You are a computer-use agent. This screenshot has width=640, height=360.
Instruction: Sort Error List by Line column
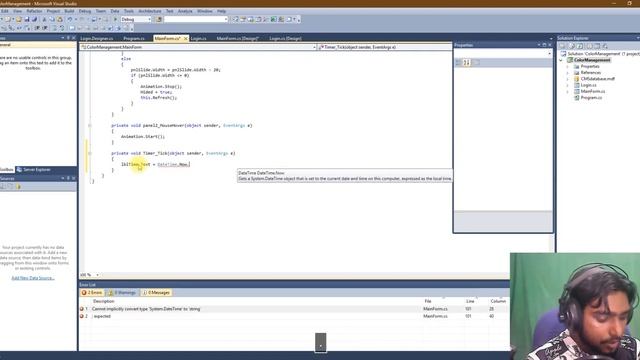pyautogui.click(x=470, y=301)
